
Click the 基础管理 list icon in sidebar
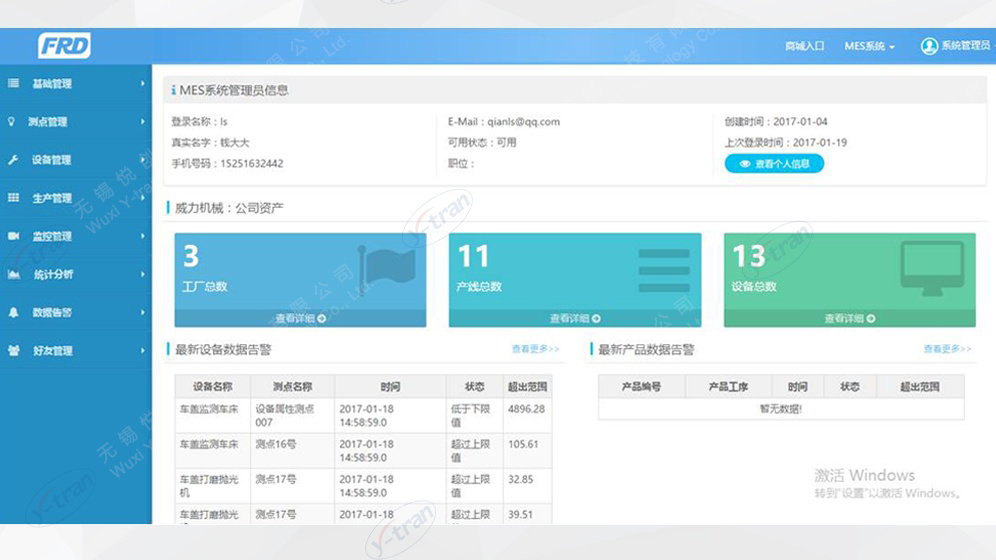point(13,84)
